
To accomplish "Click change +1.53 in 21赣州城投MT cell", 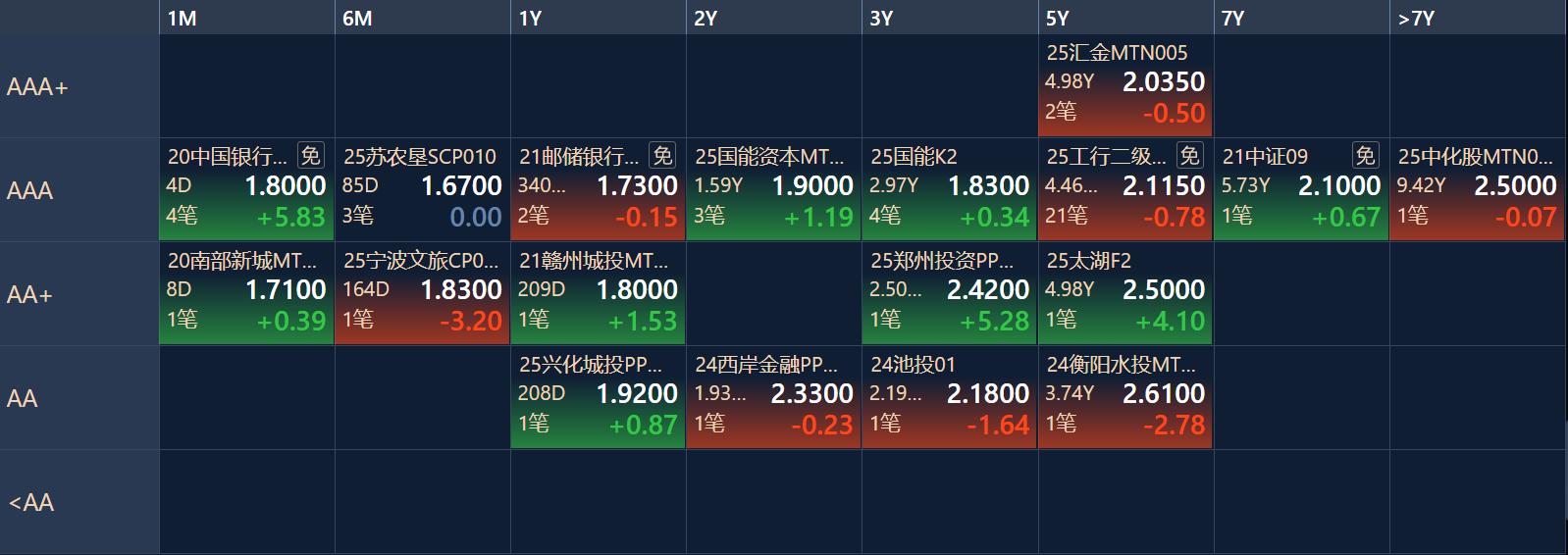I will point(643,322).
